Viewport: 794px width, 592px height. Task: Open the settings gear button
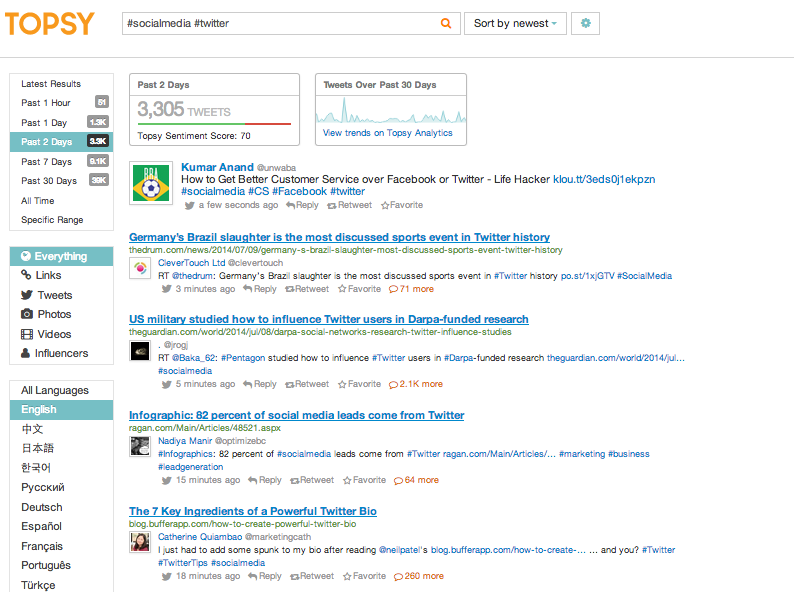click(585, 23)
